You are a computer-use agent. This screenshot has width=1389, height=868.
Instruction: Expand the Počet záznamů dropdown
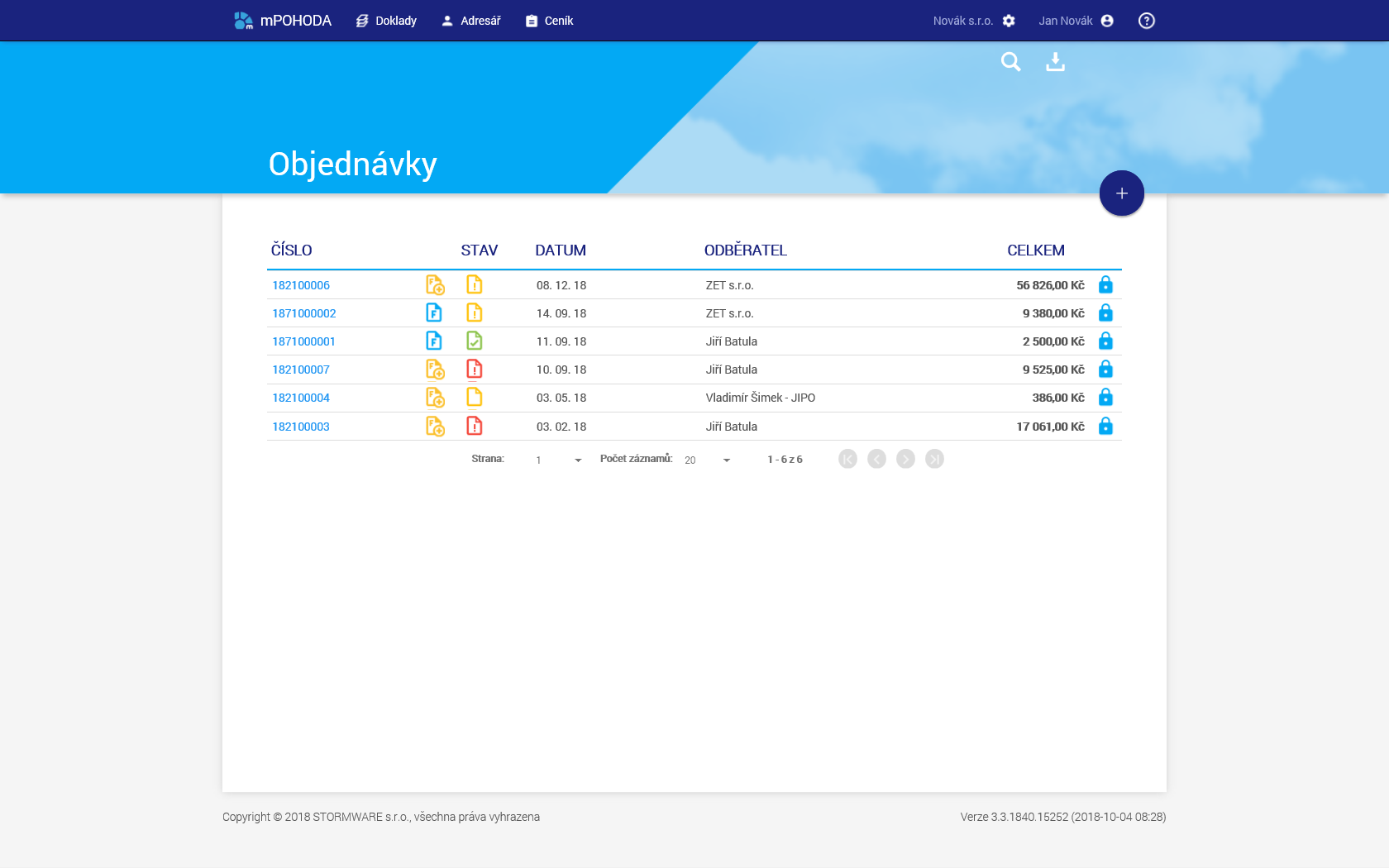(726, 460)
